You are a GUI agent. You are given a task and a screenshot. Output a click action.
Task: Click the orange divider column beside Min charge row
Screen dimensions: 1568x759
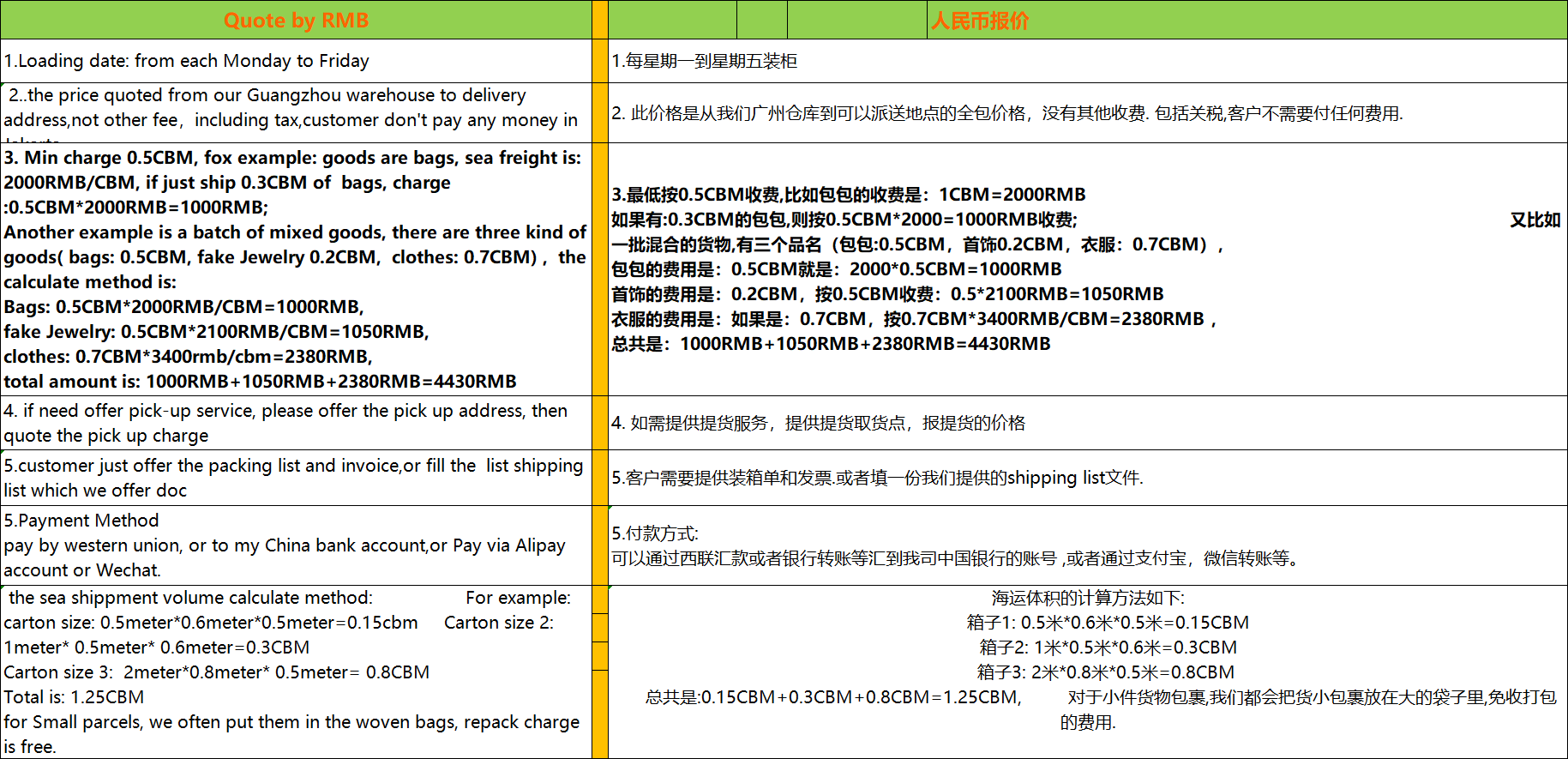pyautogui.click(x=600, y=269)
